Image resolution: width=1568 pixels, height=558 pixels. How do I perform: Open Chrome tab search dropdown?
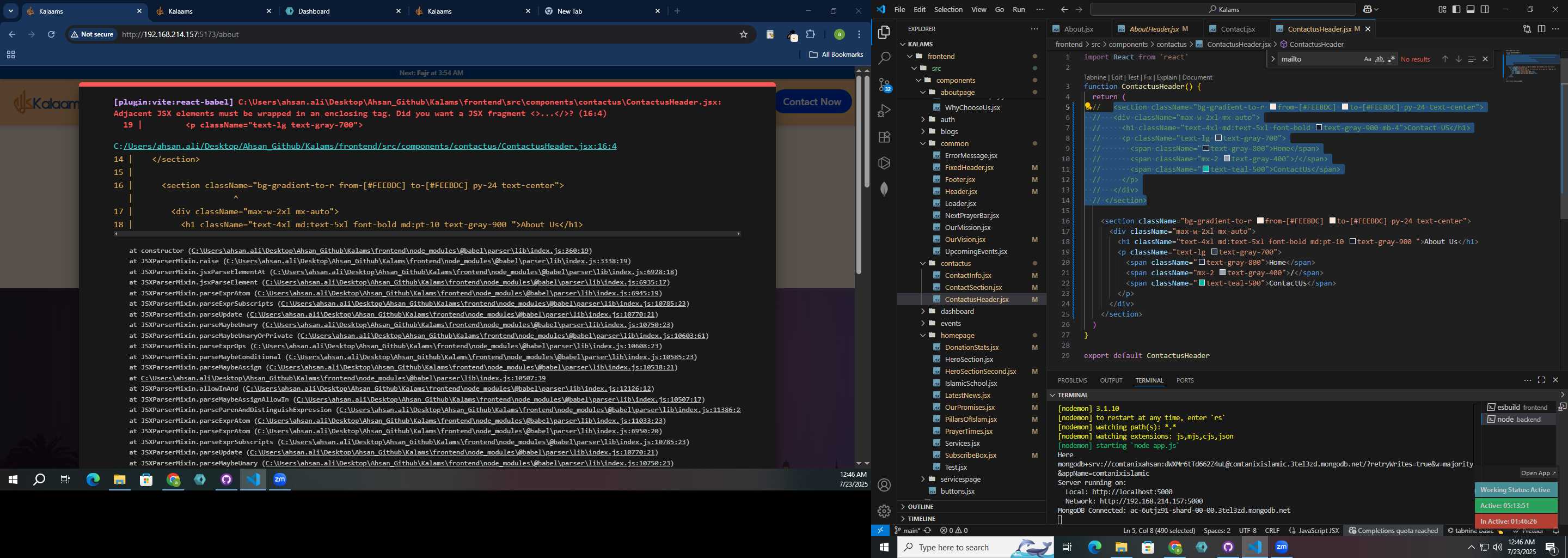[x=10, y=11]
